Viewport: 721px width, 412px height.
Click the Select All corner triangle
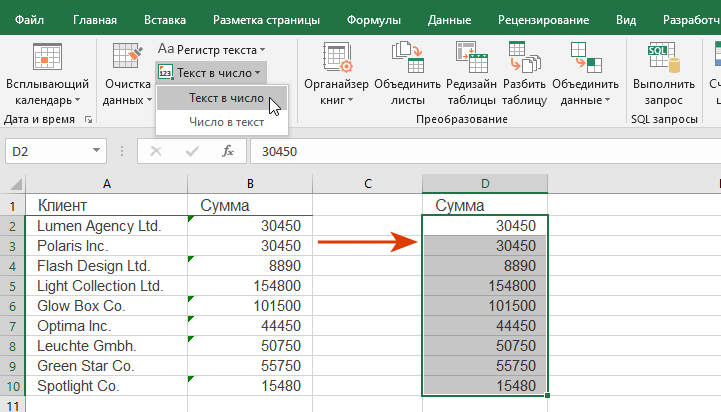[16, 184]
